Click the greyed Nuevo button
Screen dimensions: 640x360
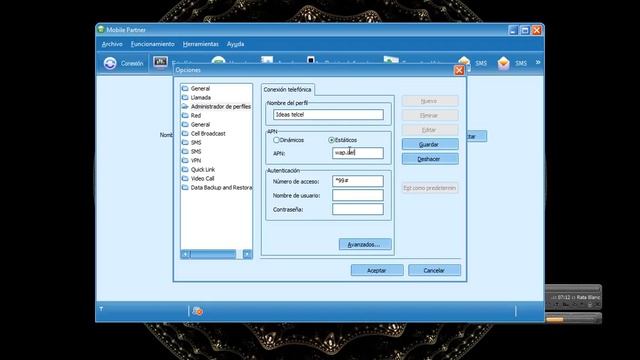(430, 101)
